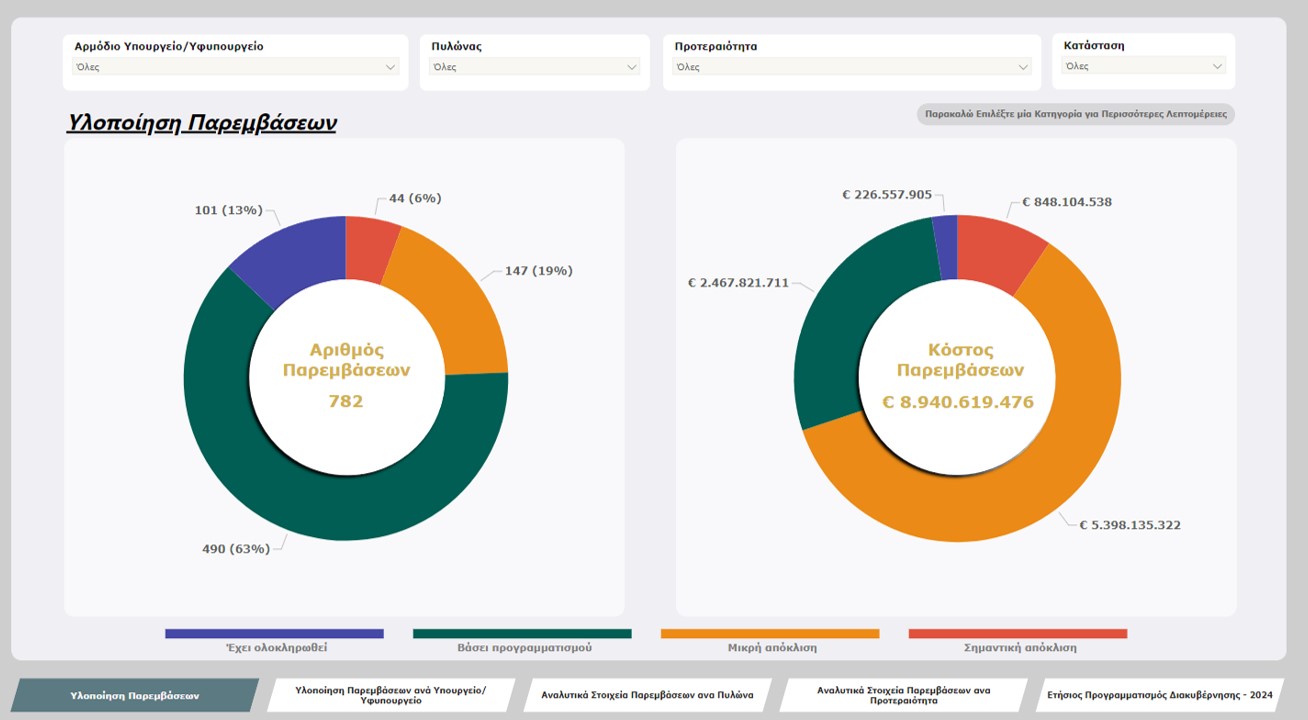1308x720 pixels.
Task: Click the € 5.398.135.322 data label
Action: pyautogui.click(x=1130, y=525)
